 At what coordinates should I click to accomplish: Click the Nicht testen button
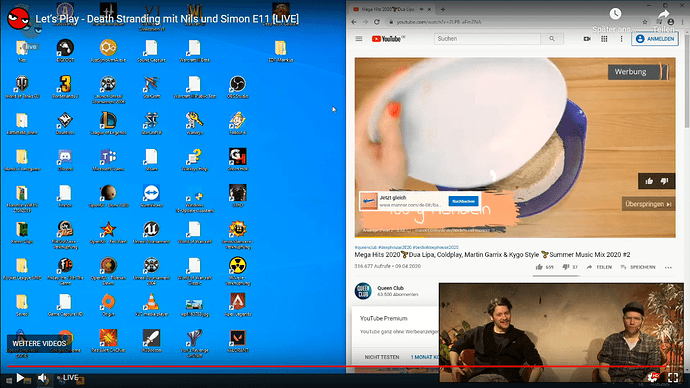[x=382, y=357]
